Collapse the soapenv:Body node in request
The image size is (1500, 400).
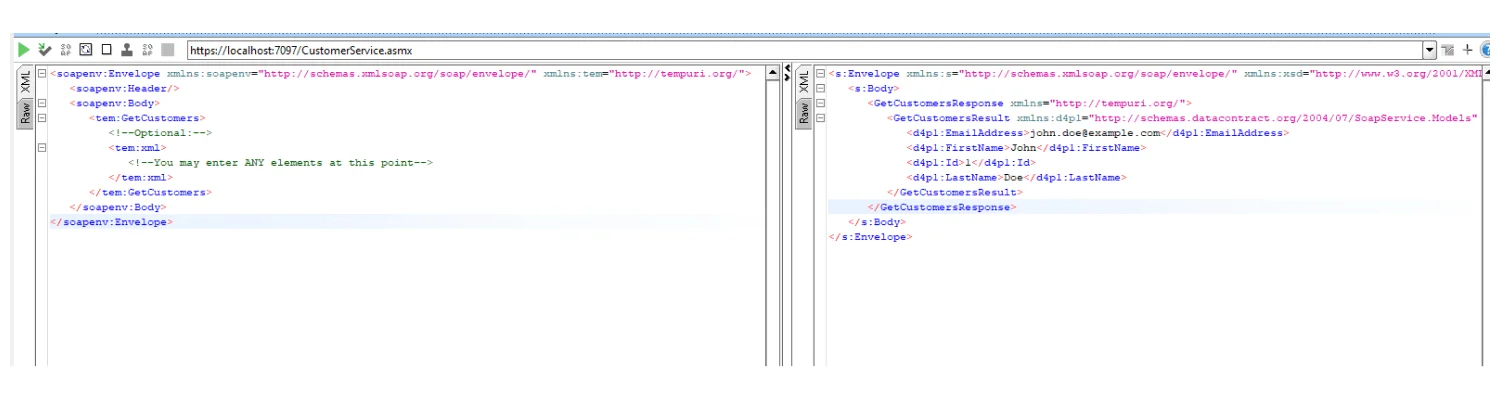coord(41,103)
